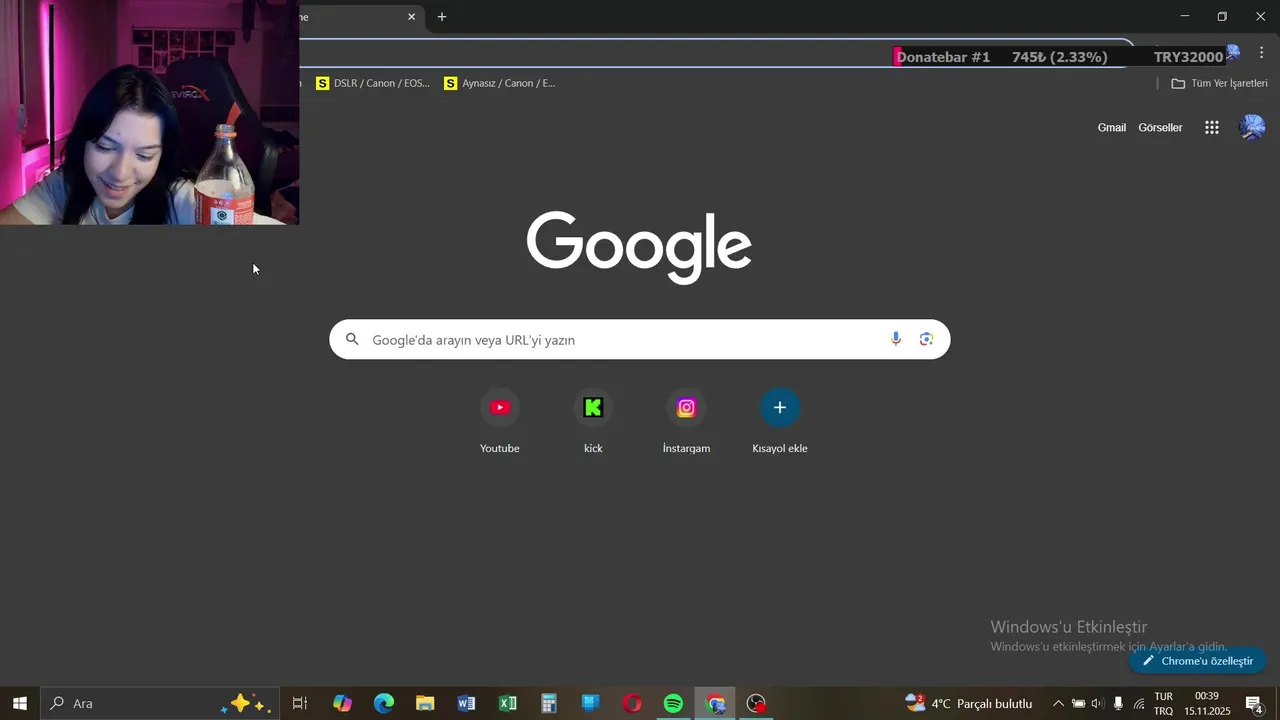
Task: Close the current Chrome tab
Action: tap(411, 17)
